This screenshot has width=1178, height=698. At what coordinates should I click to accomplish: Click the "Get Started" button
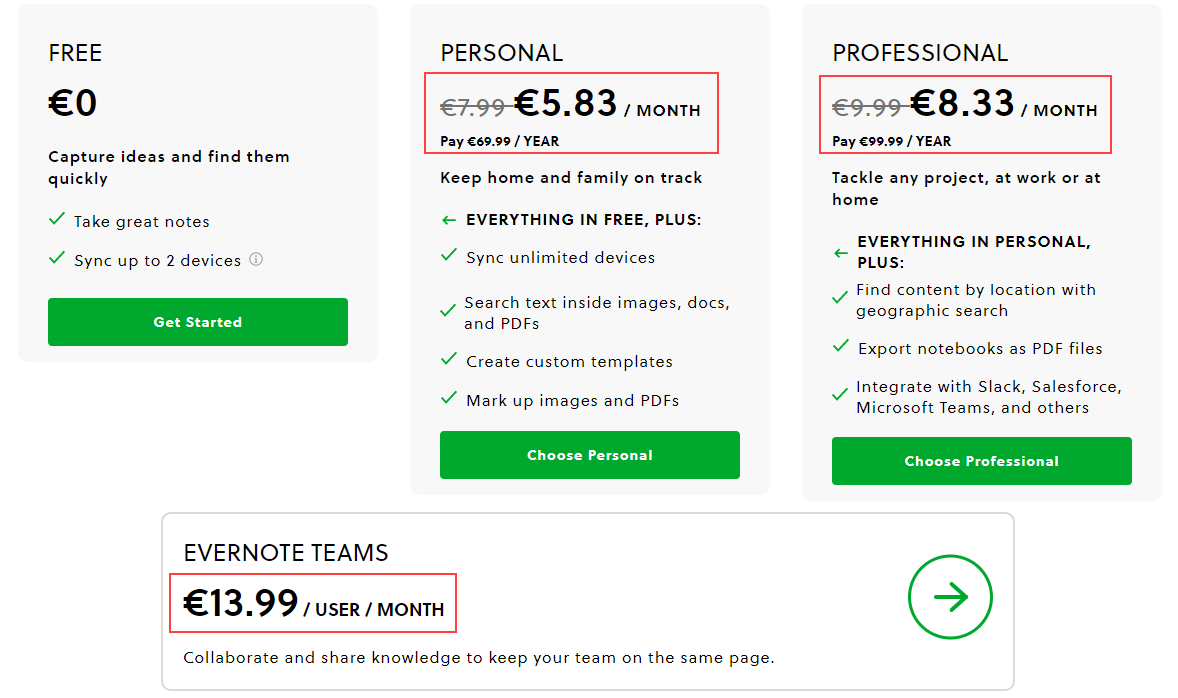pos(197,321)
